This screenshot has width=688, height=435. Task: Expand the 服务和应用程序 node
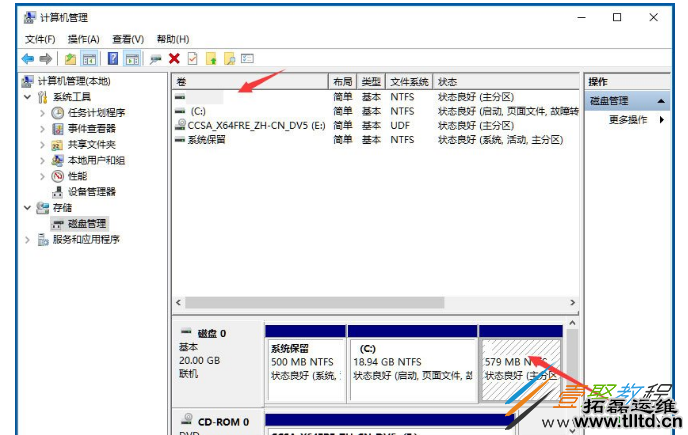(x=27, y=240)
